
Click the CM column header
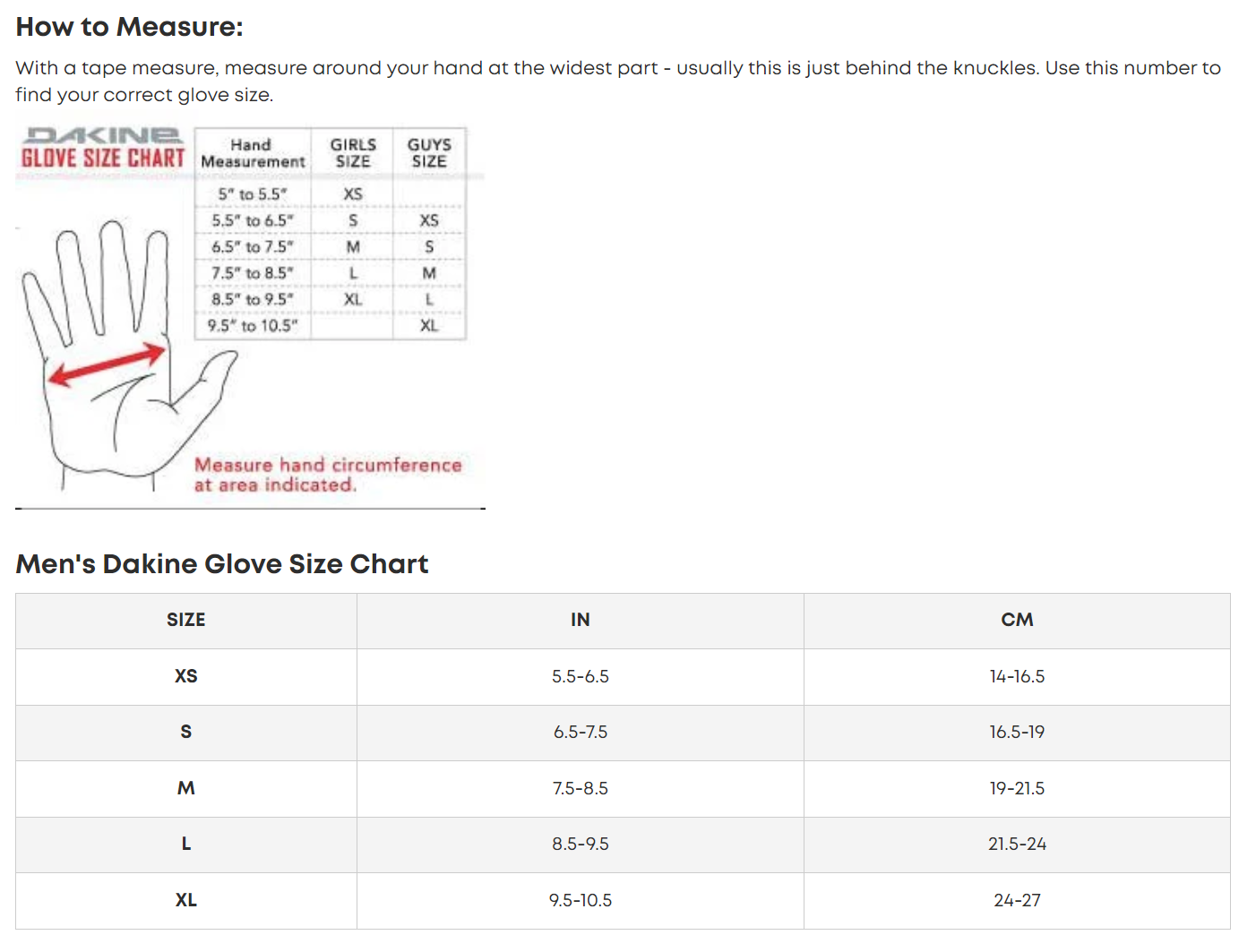point(1017,620)
